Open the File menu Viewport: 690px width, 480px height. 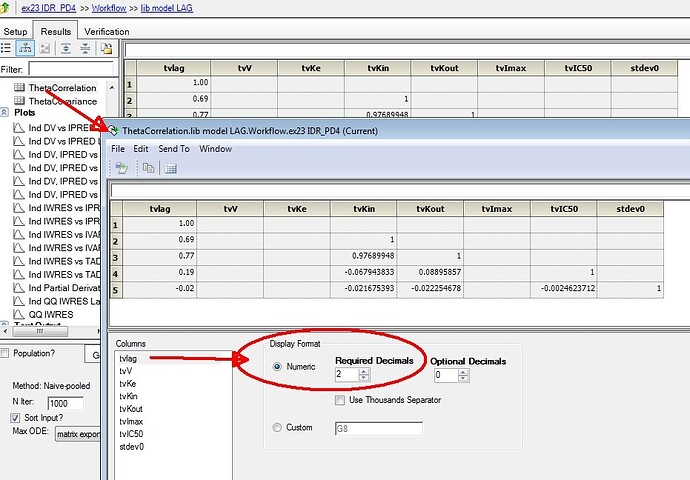click(x=118, y=149)
